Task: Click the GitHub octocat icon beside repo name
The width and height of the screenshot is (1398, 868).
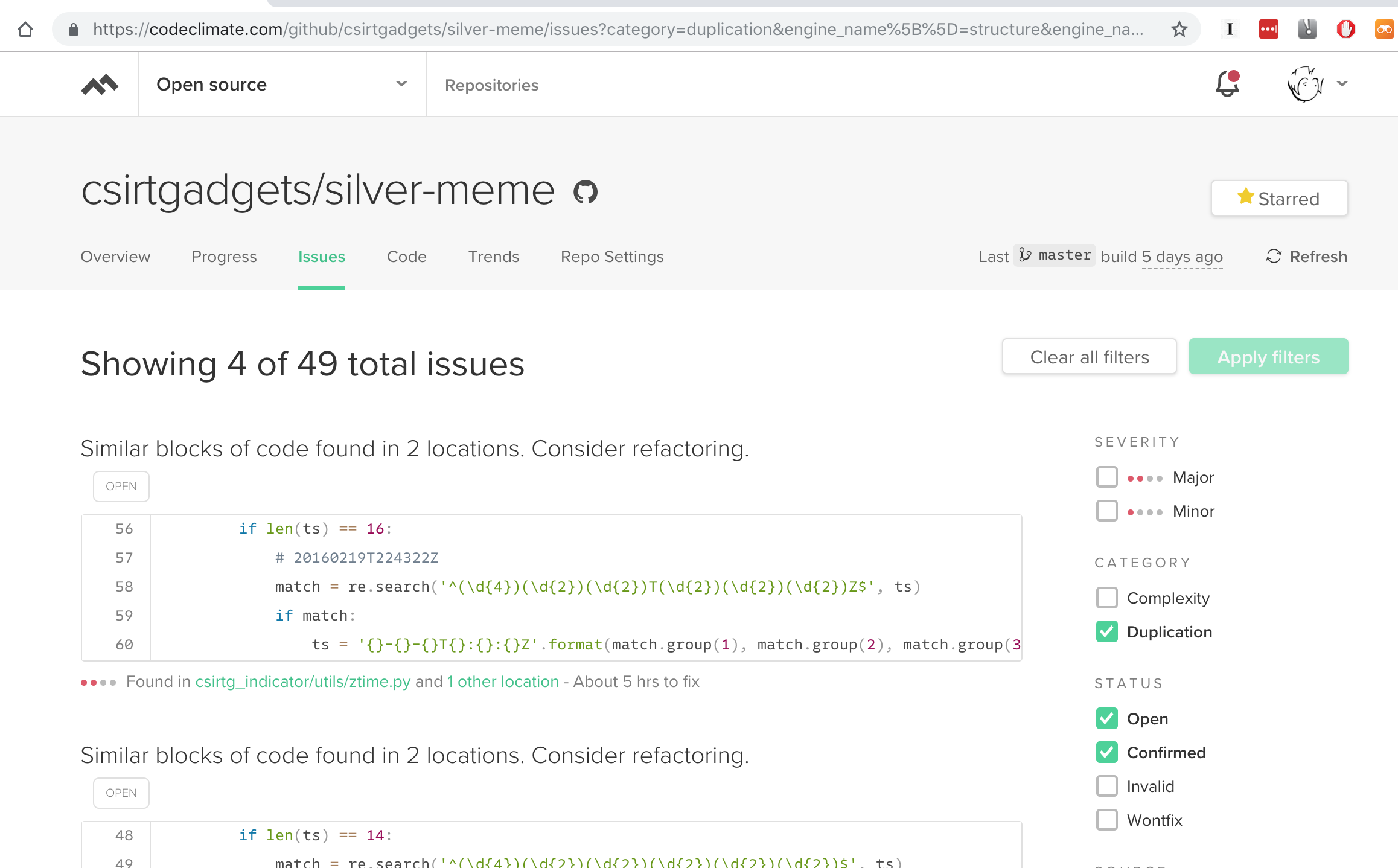Action: pos(585,193)
